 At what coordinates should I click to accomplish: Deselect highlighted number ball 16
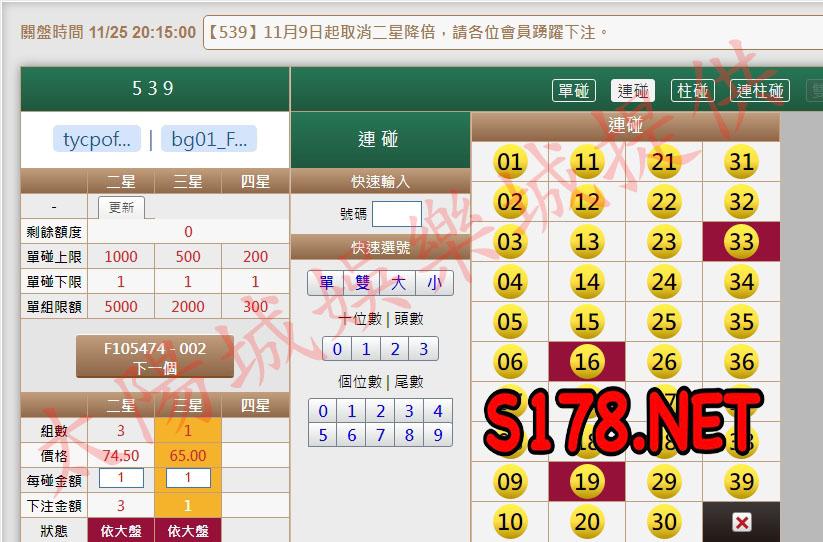click(x=587, y=362)
